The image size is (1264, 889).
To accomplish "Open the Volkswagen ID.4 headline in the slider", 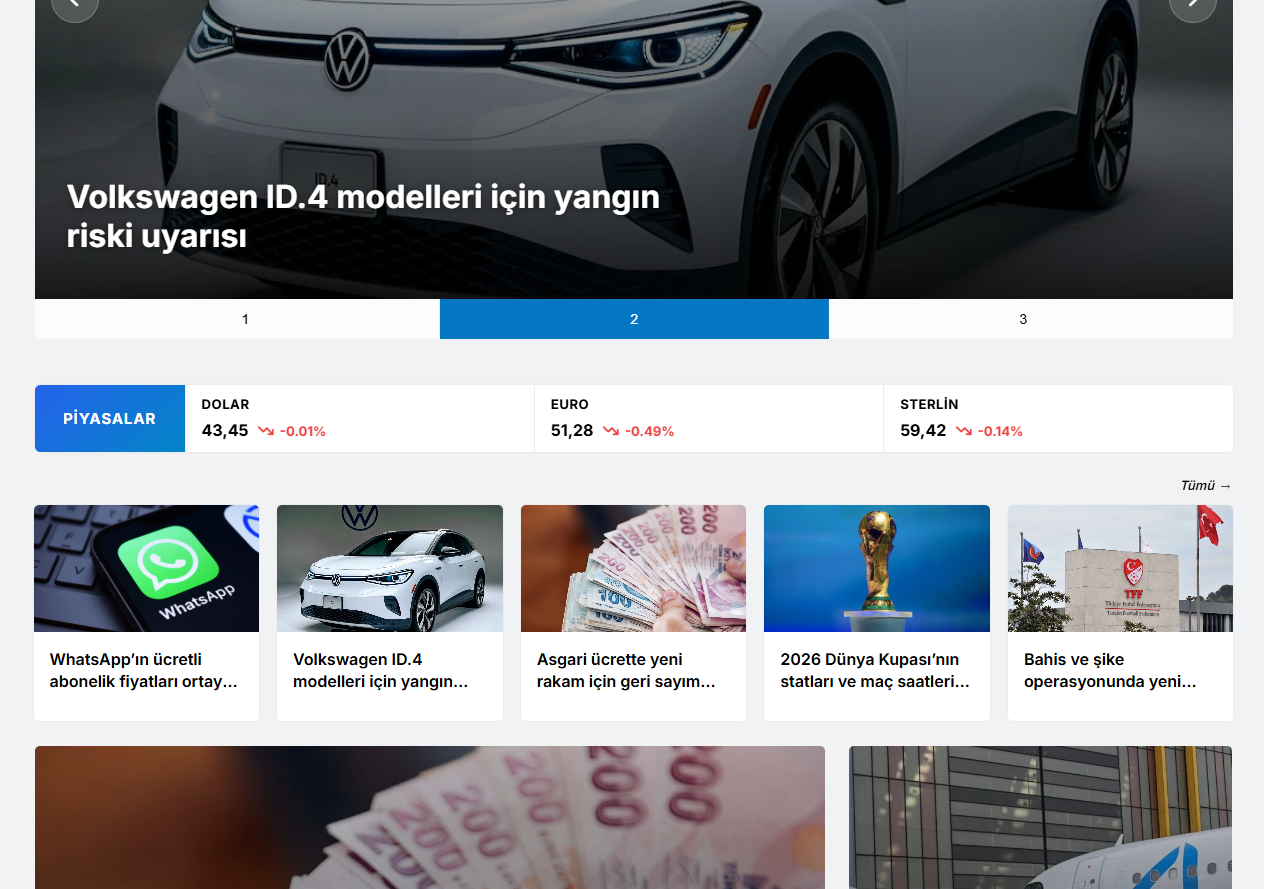I will click(x=363, y=217).
